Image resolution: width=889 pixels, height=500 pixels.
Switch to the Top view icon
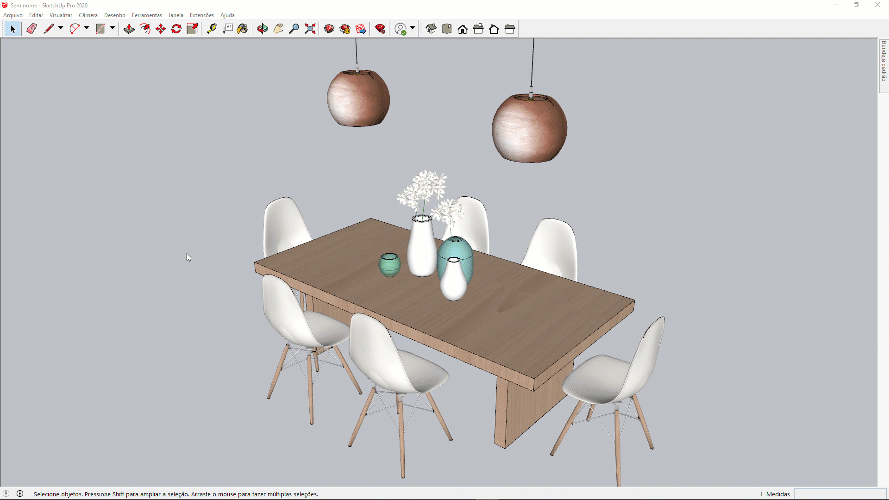pyautogui.click(x=447, y=29)
